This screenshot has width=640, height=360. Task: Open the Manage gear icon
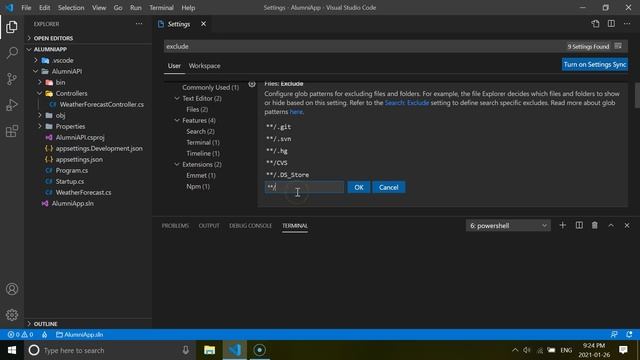point(12,315)
